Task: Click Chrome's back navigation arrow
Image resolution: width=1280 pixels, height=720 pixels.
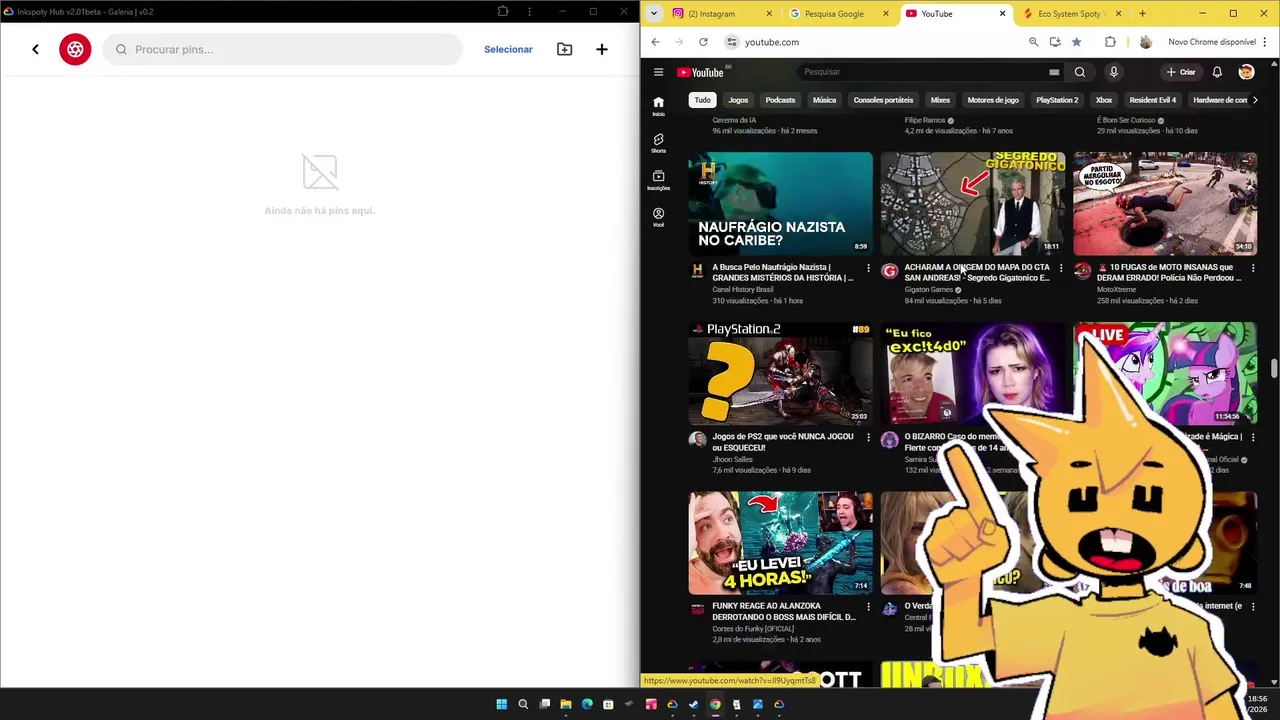Action: click(x=655, y=42)
